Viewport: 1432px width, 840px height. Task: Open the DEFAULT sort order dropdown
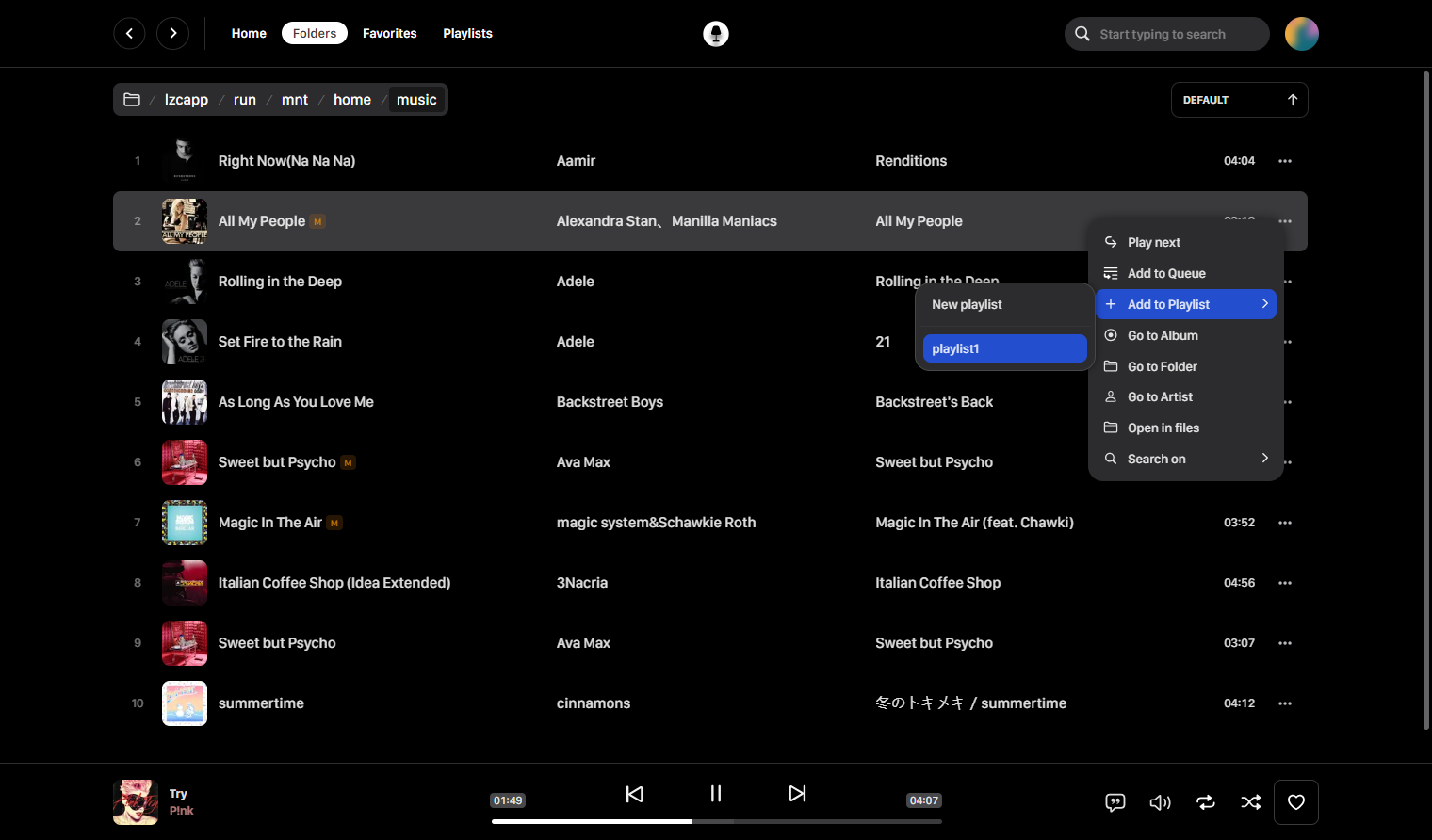(1239, 100)
